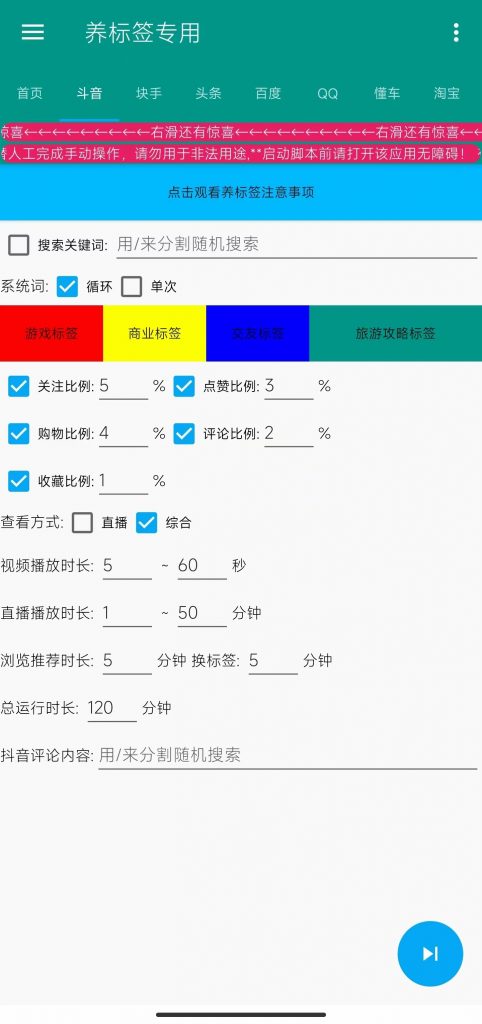Viewport: 482px width, 1024px height.
Task: Switch to the QQ tab
Action: point(328,93)
